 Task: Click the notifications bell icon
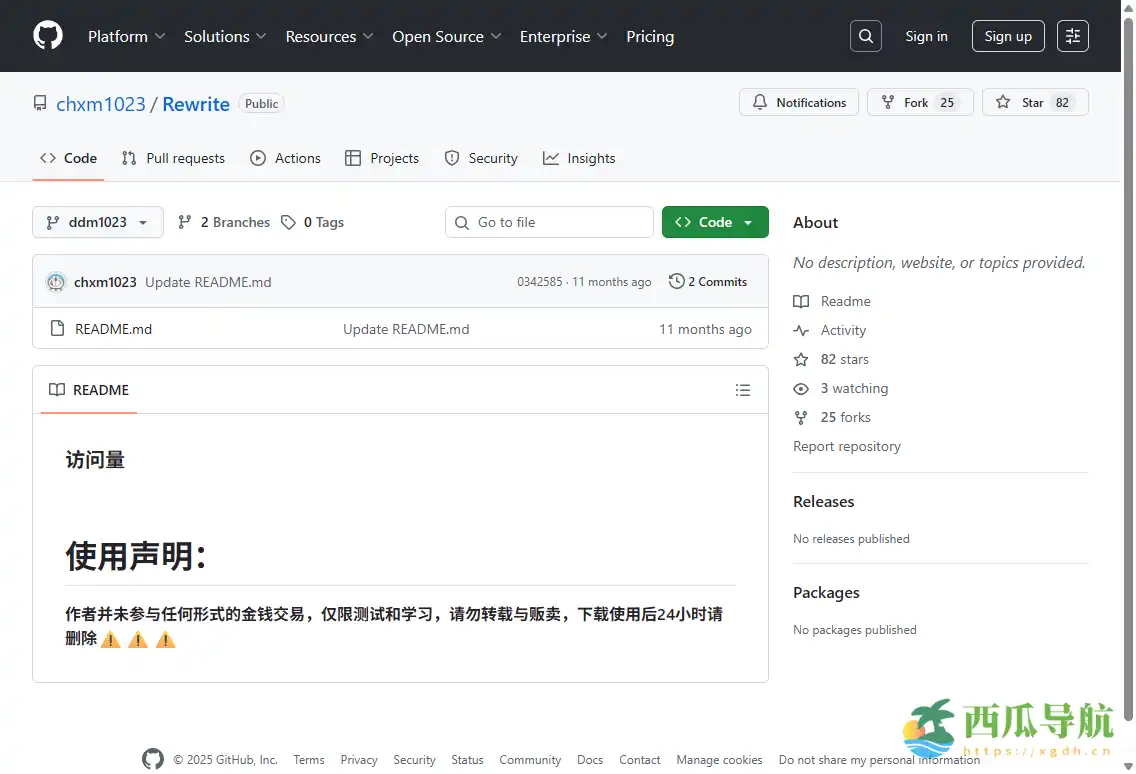click(762, 101)
